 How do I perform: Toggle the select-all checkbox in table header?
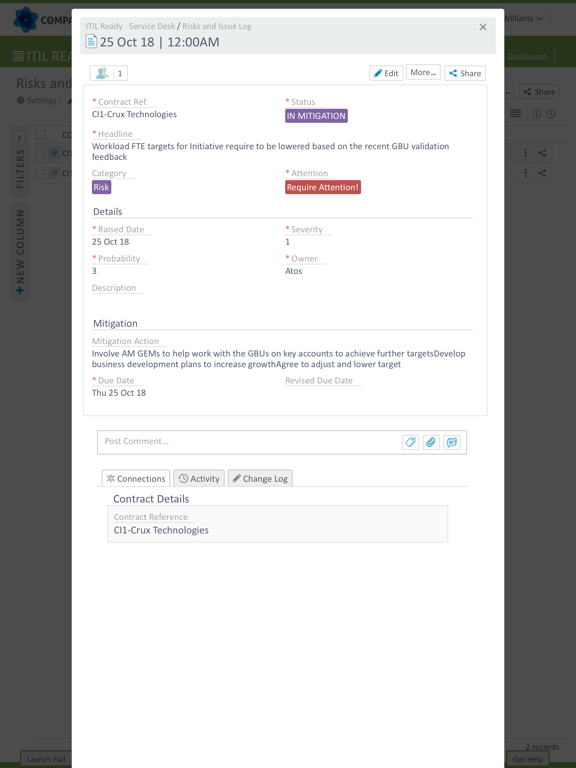tap(40, 135)
